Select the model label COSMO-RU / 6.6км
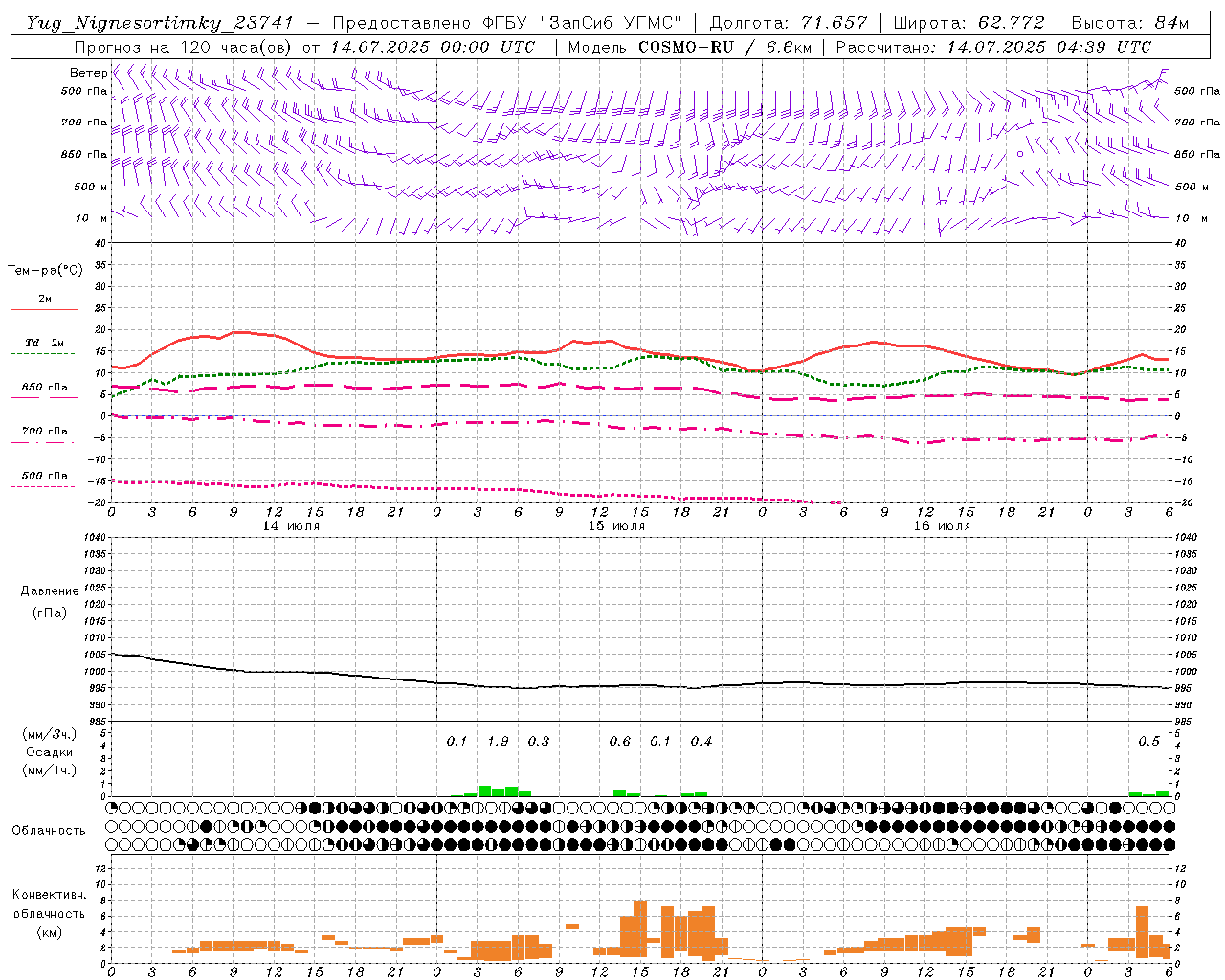Image resolution: width=1225 pixels, height=980 pixels. coord(725,47)
